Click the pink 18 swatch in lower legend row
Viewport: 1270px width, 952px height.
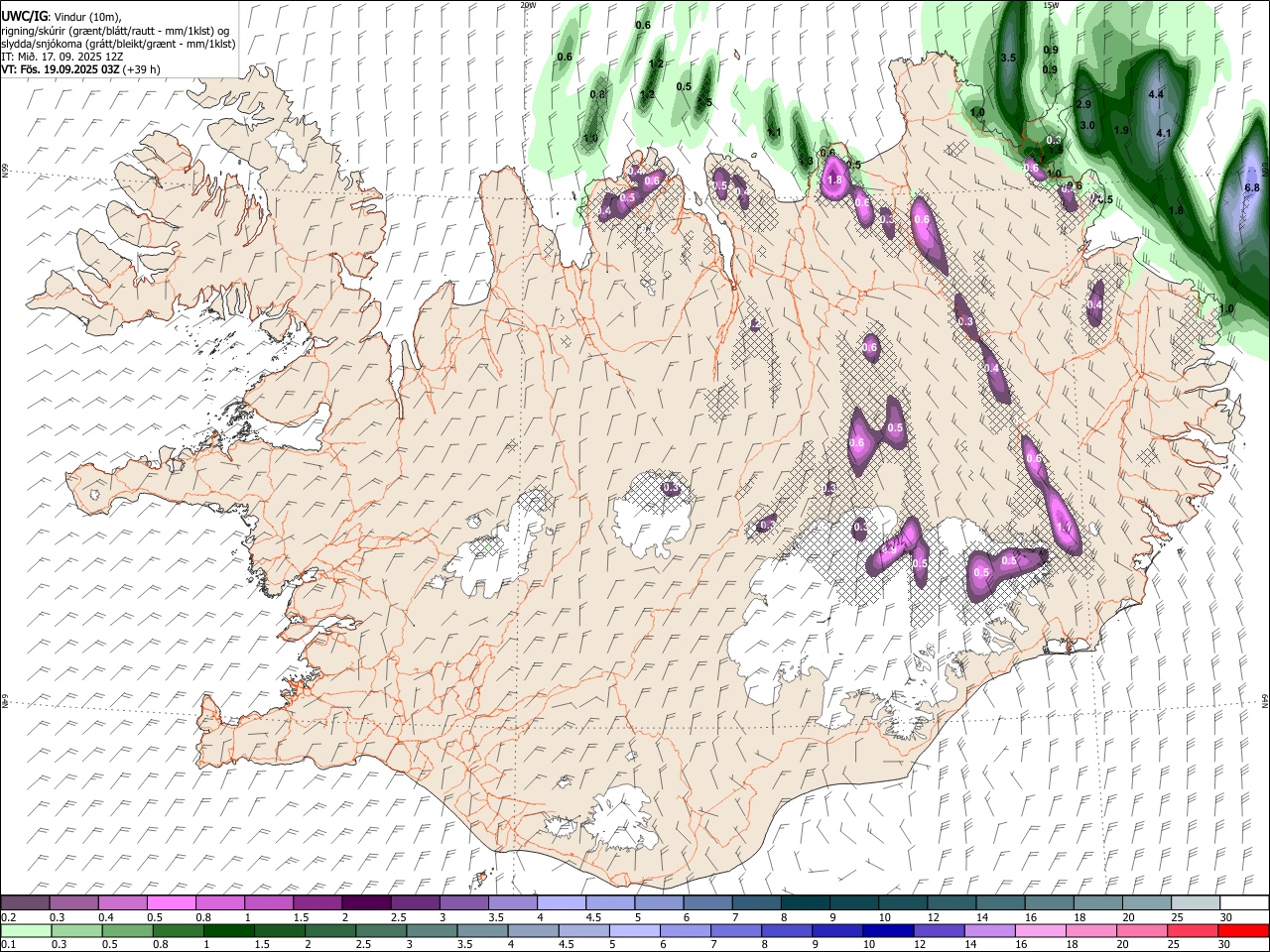tap(1090, 930)
